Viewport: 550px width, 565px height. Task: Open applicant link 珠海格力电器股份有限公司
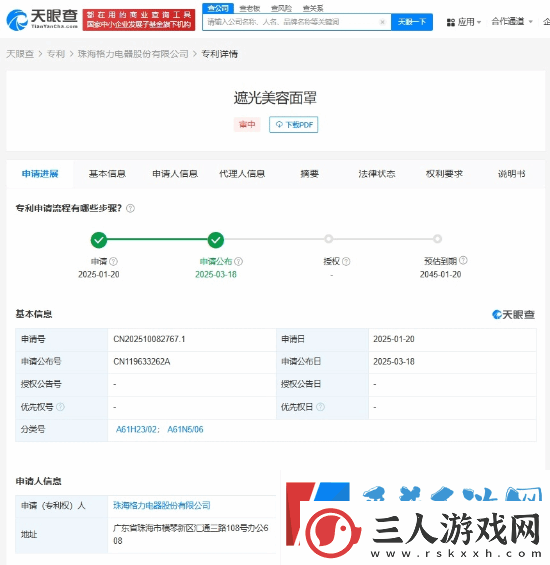(x=161, y=506)
